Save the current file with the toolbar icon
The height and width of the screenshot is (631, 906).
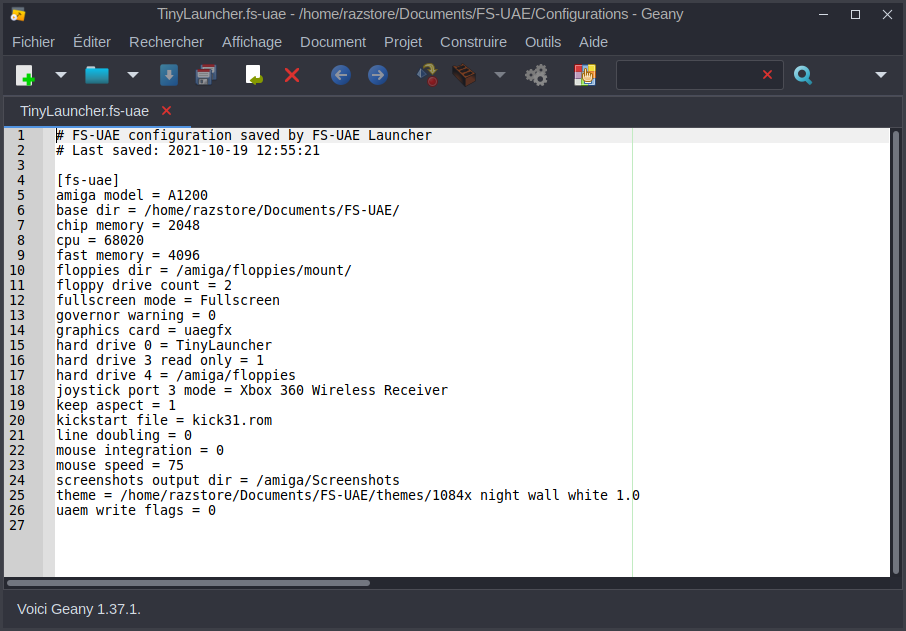pyautogui.click(x=169, y=75)
